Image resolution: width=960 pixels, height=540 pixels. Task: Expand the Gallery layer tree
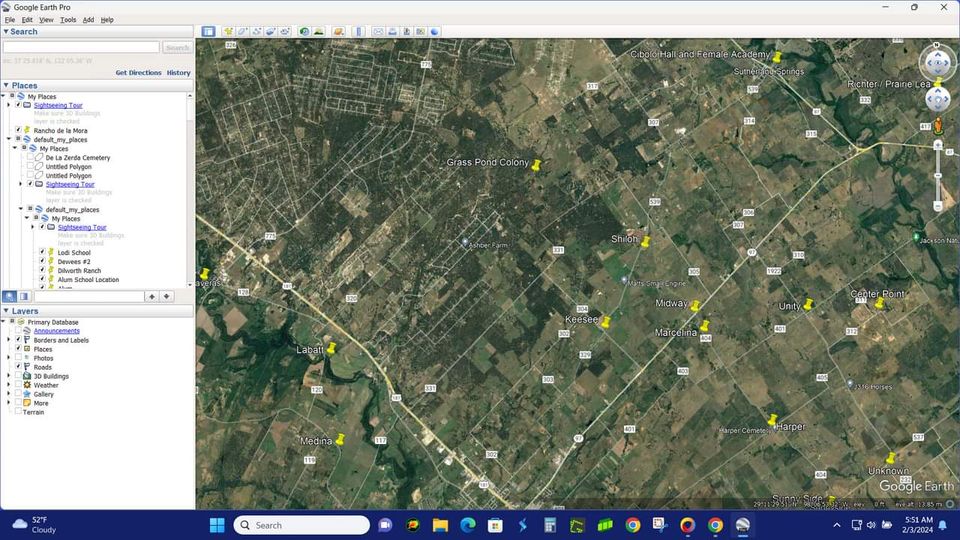pyautogui.click(x=9, y=394)
